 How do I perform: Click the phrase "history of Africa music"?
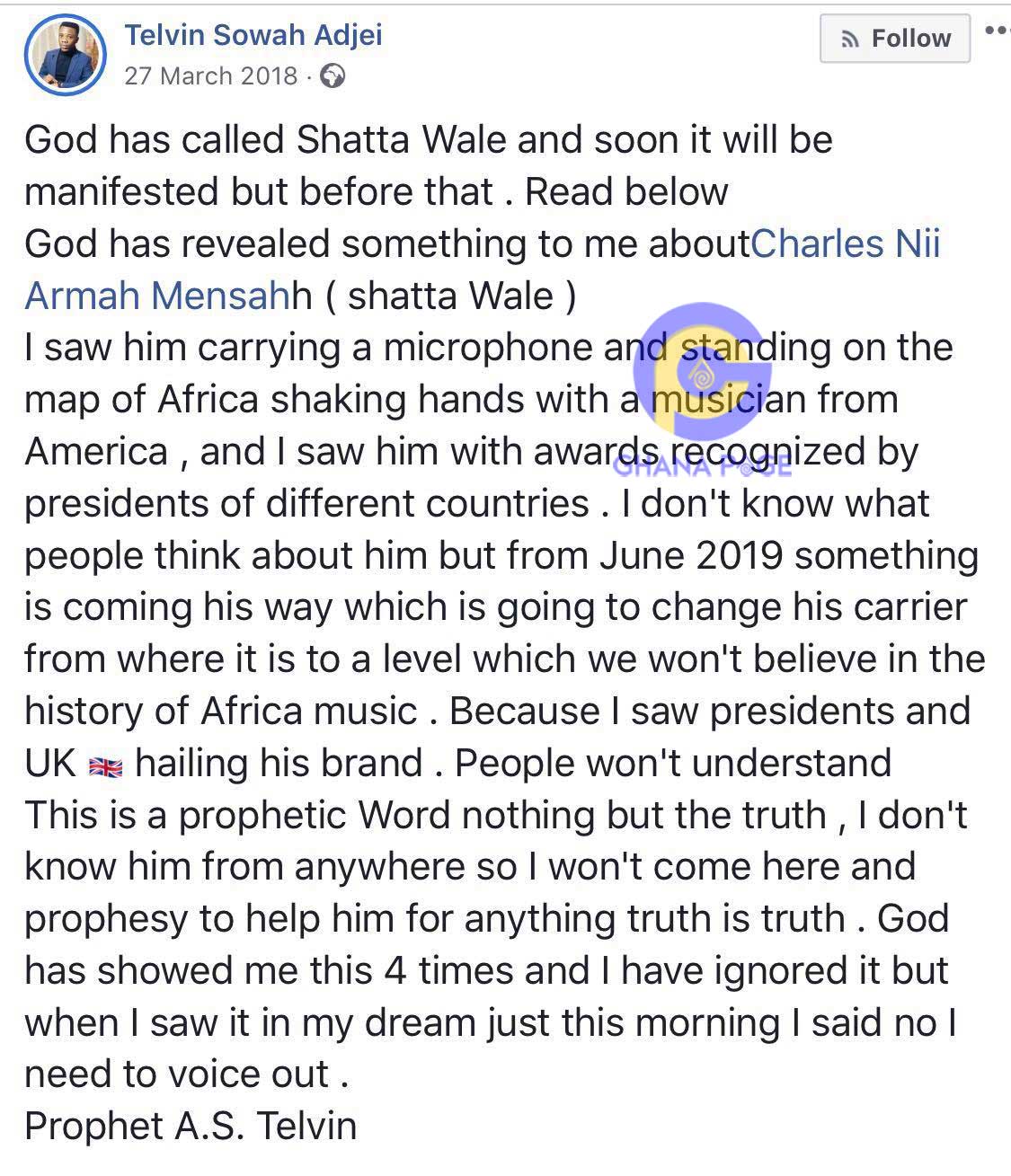pyautogui.click(x=221, y=711)
